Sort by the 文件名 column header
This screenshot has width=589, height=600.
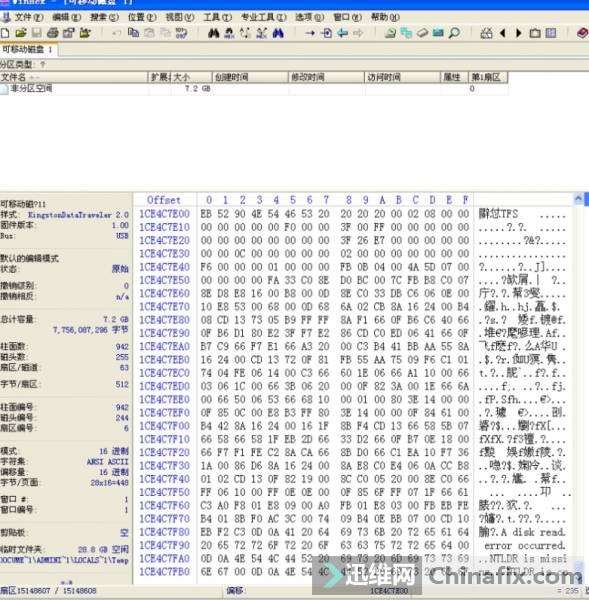pos(73,77)
